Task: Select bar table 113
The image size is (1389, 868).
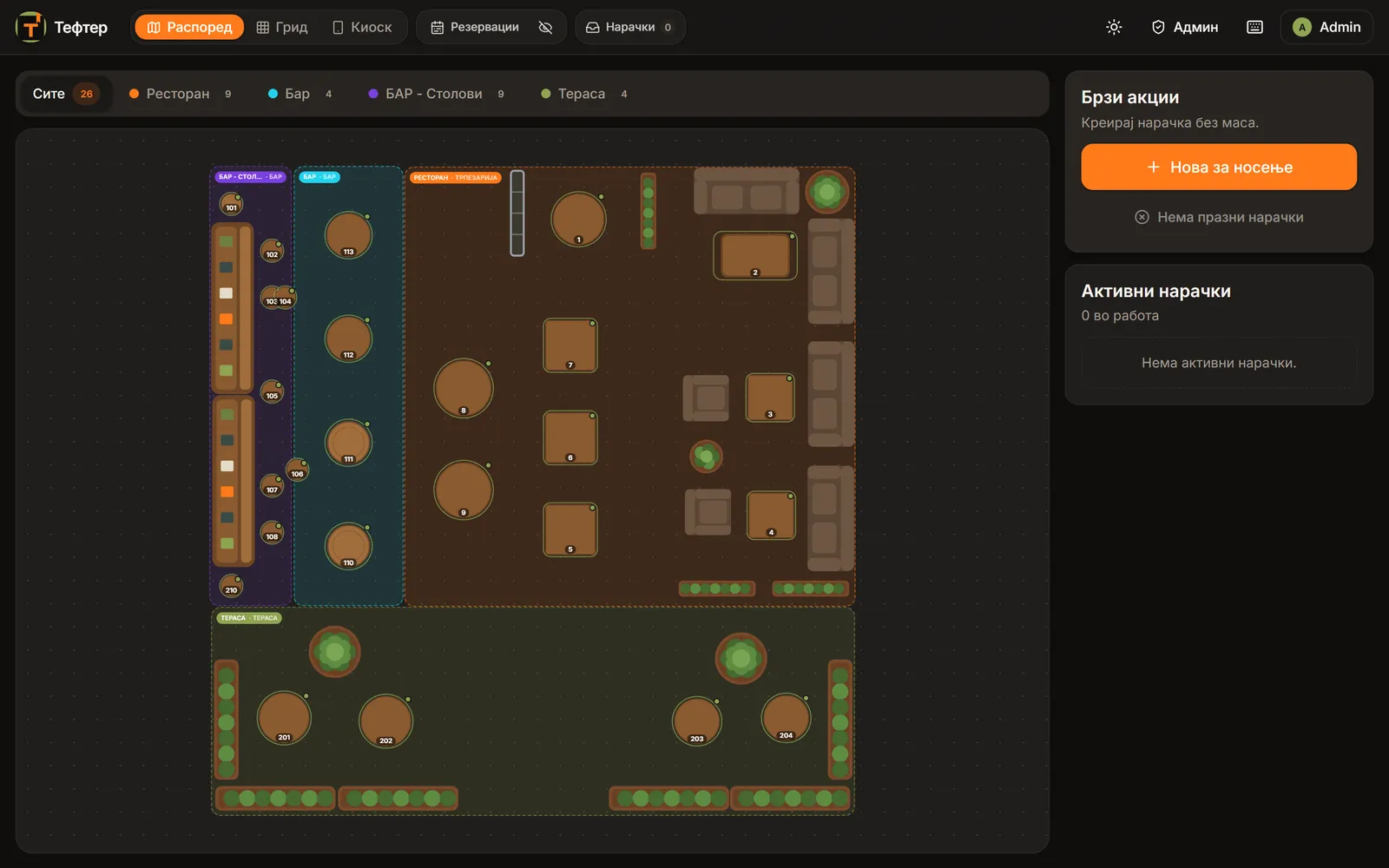Action: 348,235
